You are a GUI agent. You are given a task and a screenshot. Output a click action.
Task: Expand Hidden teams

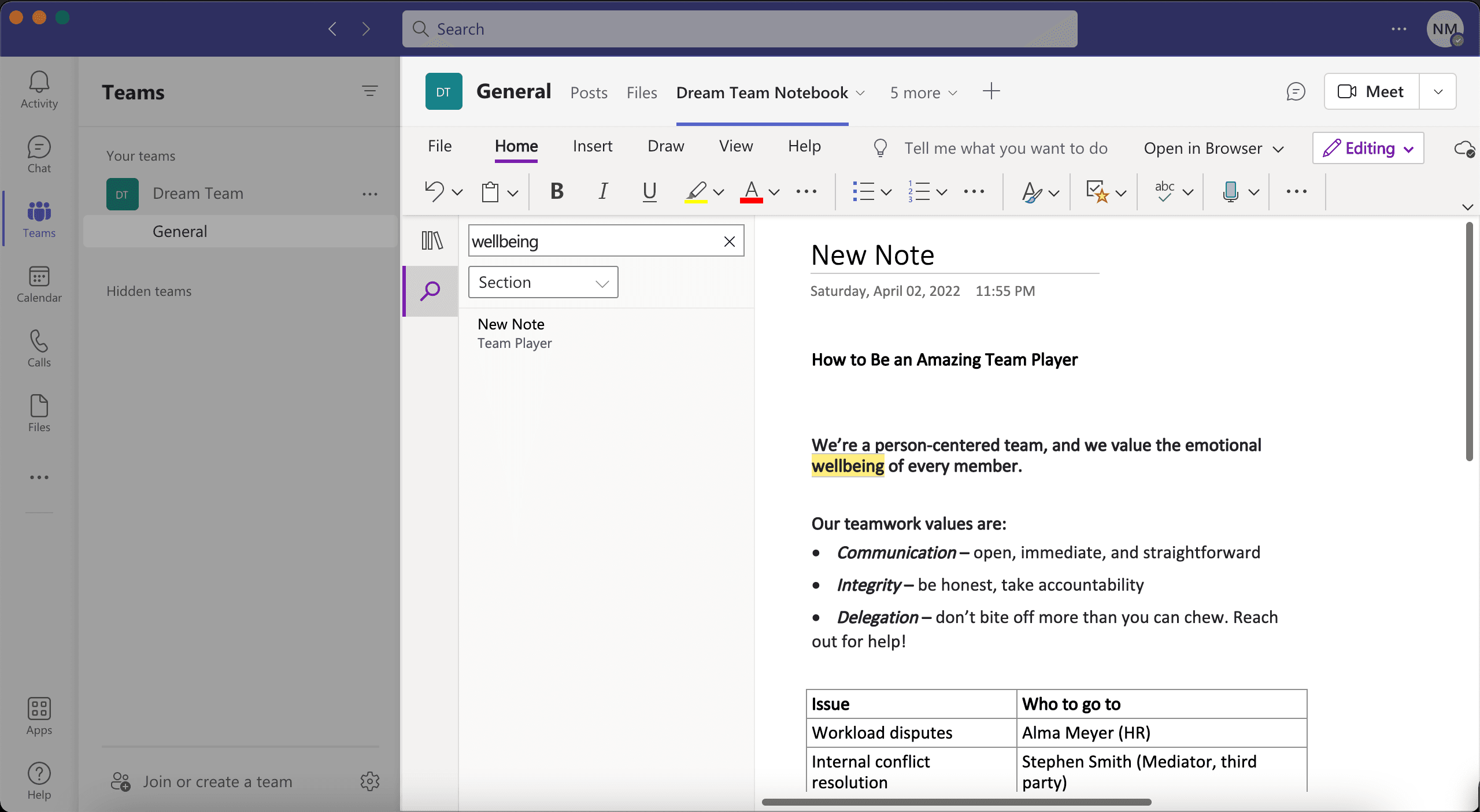click(x=149, y=291)
